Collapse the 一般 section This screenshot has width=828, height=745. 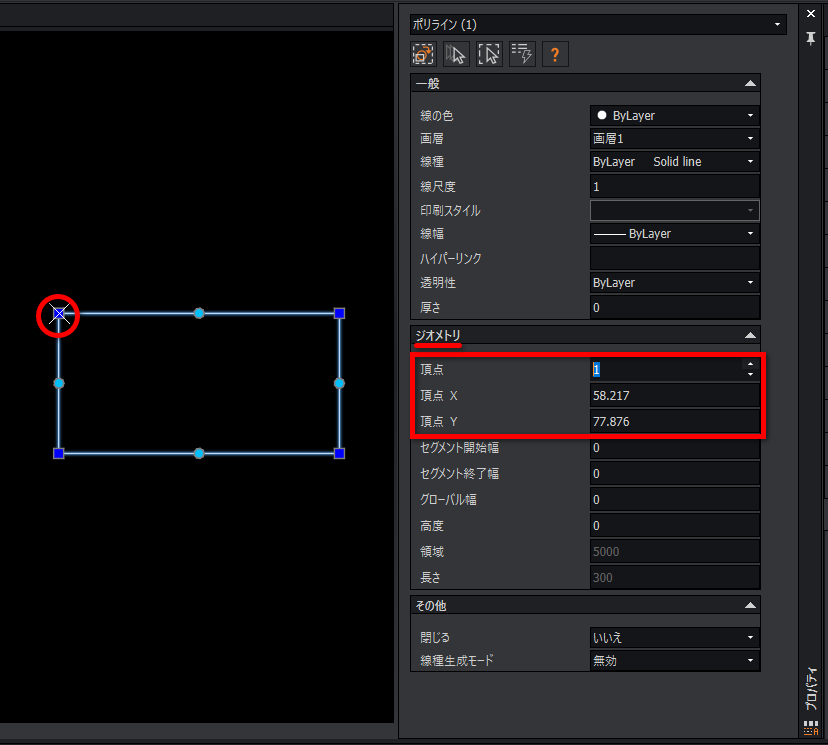pyautogui.click(x=750, y=83)
